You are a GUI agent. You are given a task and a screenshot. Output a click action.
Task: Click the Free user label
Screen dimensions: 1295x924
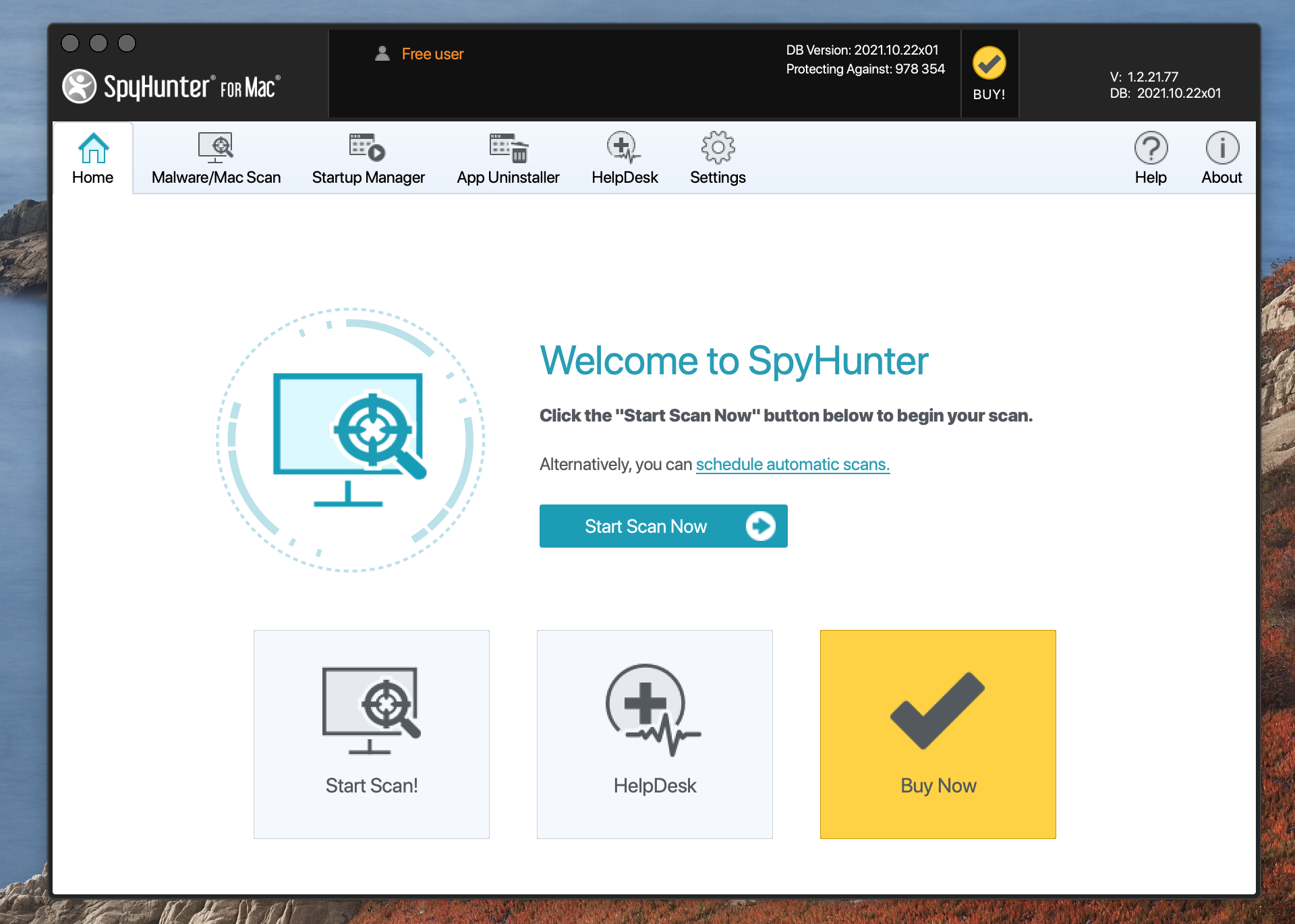432,54
